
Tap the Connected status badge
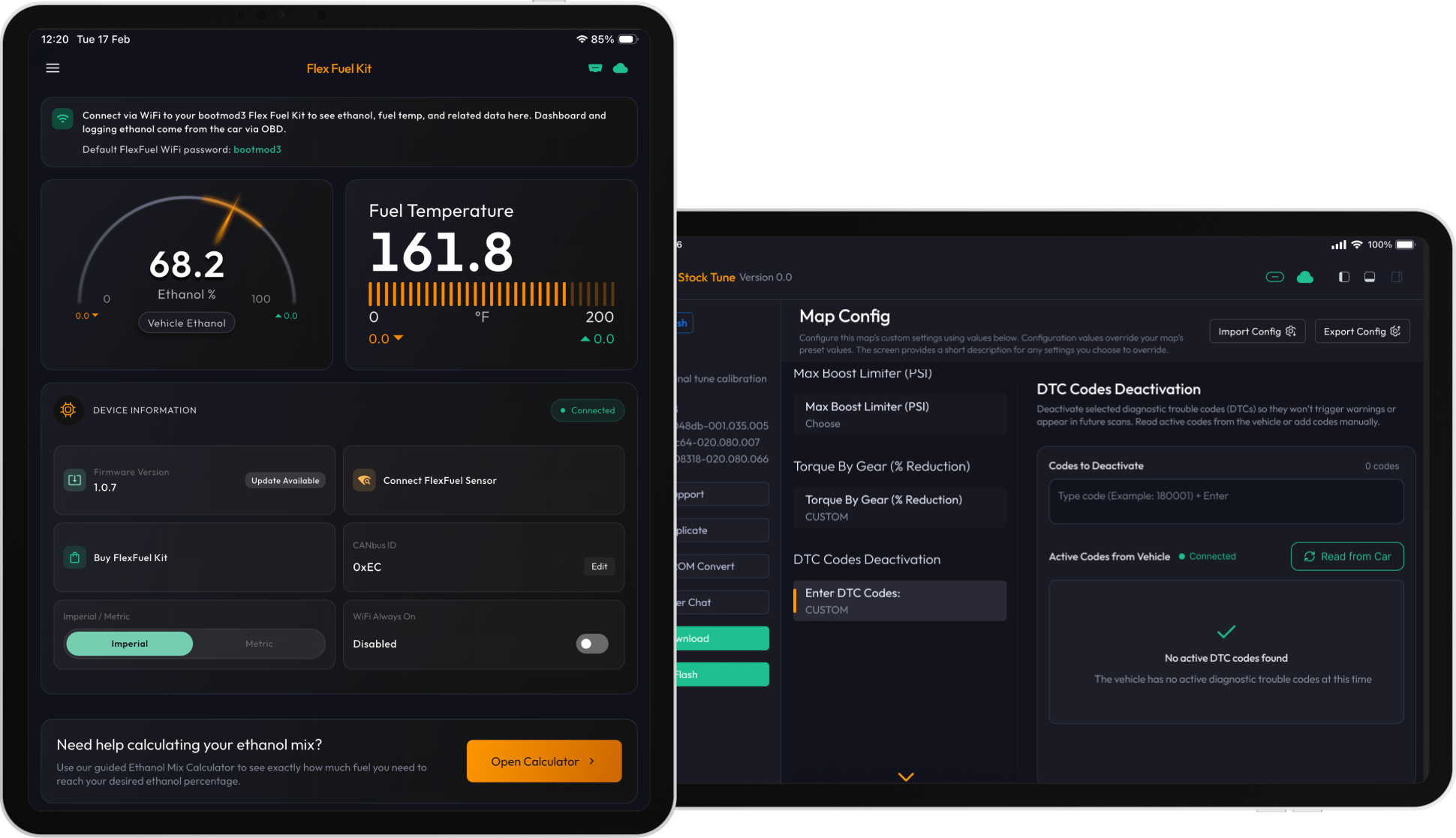[588, 410]
